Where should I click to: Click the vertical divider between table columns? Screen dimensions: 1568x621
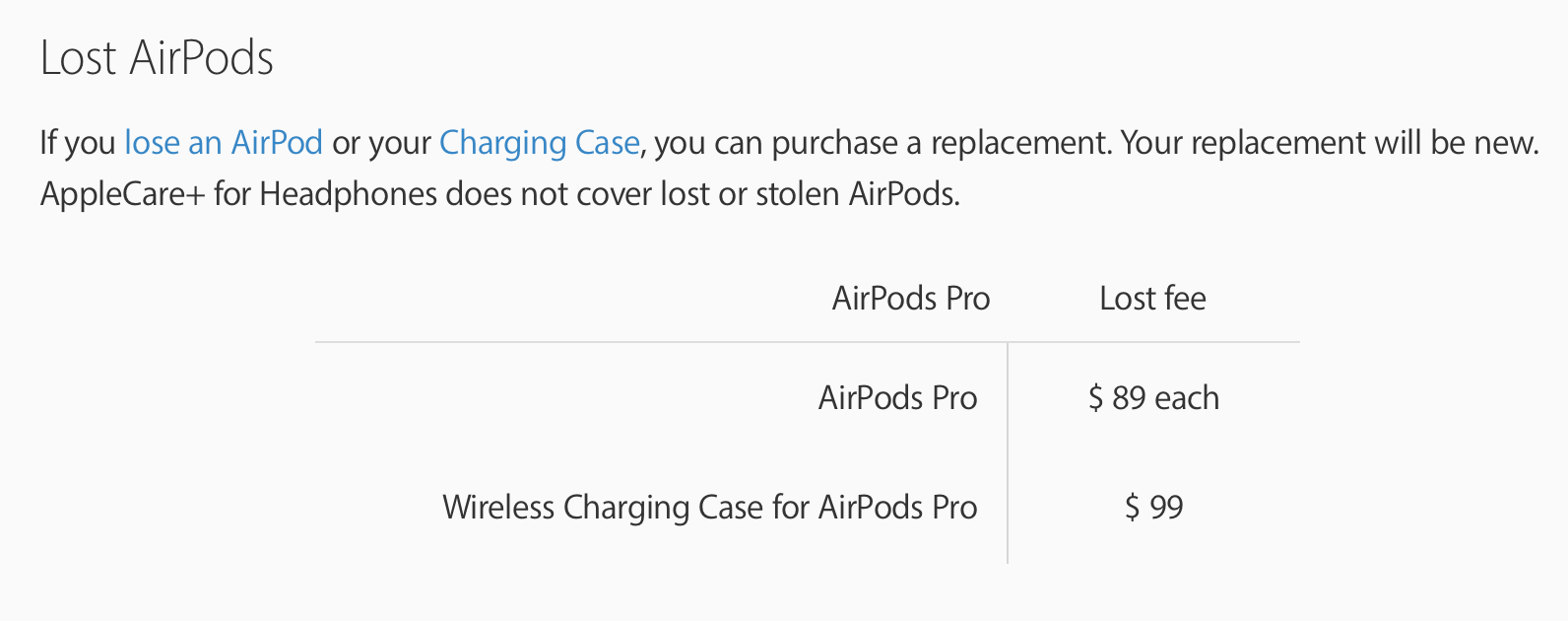click(x=1008, y=453)
